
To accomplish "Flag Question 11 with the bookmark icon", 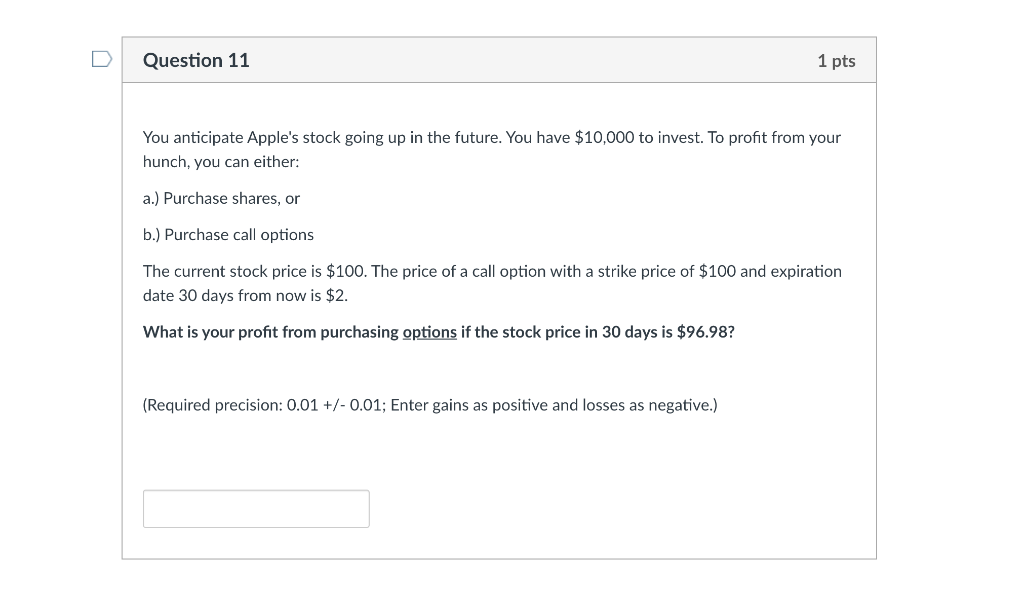I will click(101, 60).
